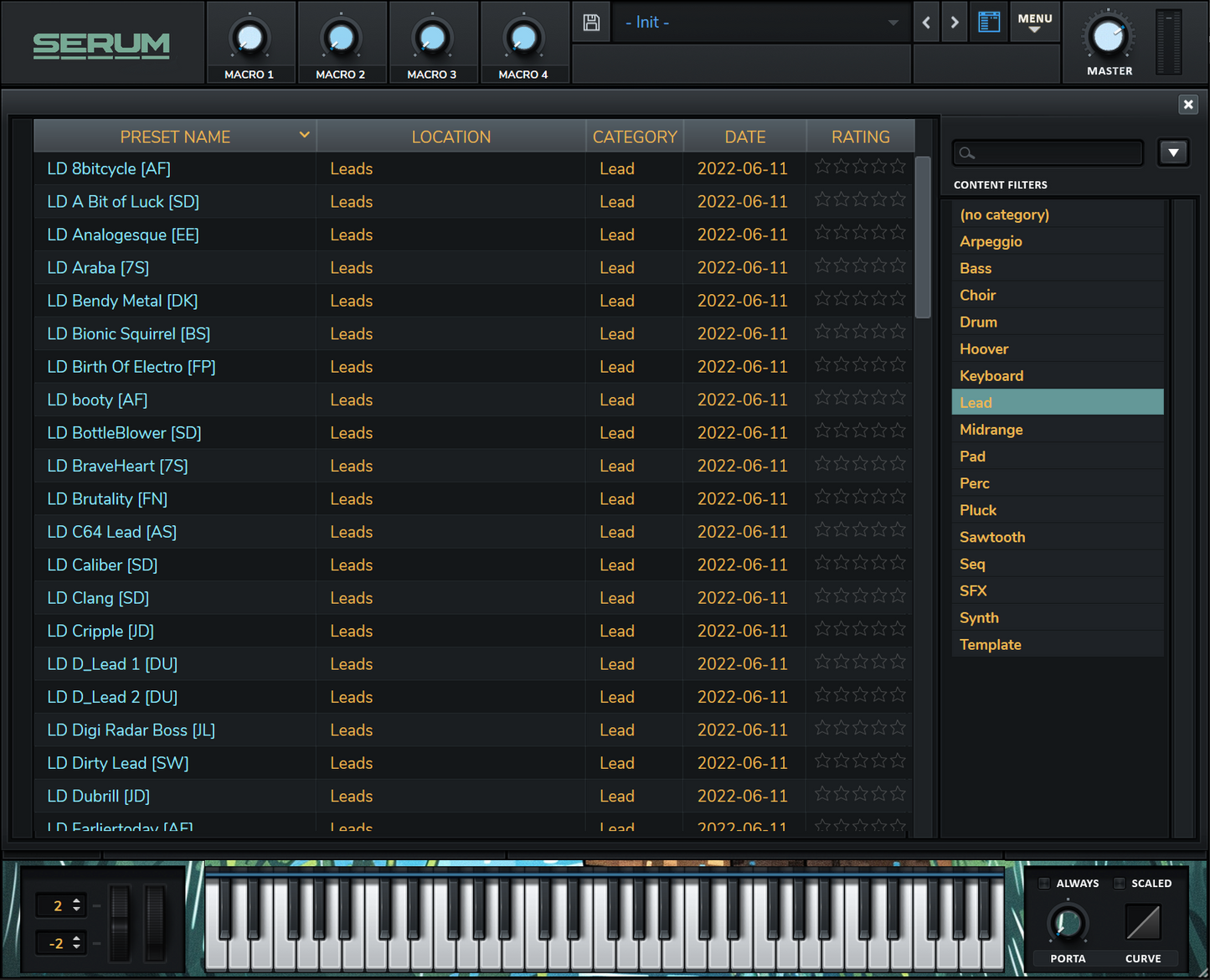The width and height of the screenshot is (1210, 980).
Task: Click the Macro 4 knob
Action: click(523, 38)
